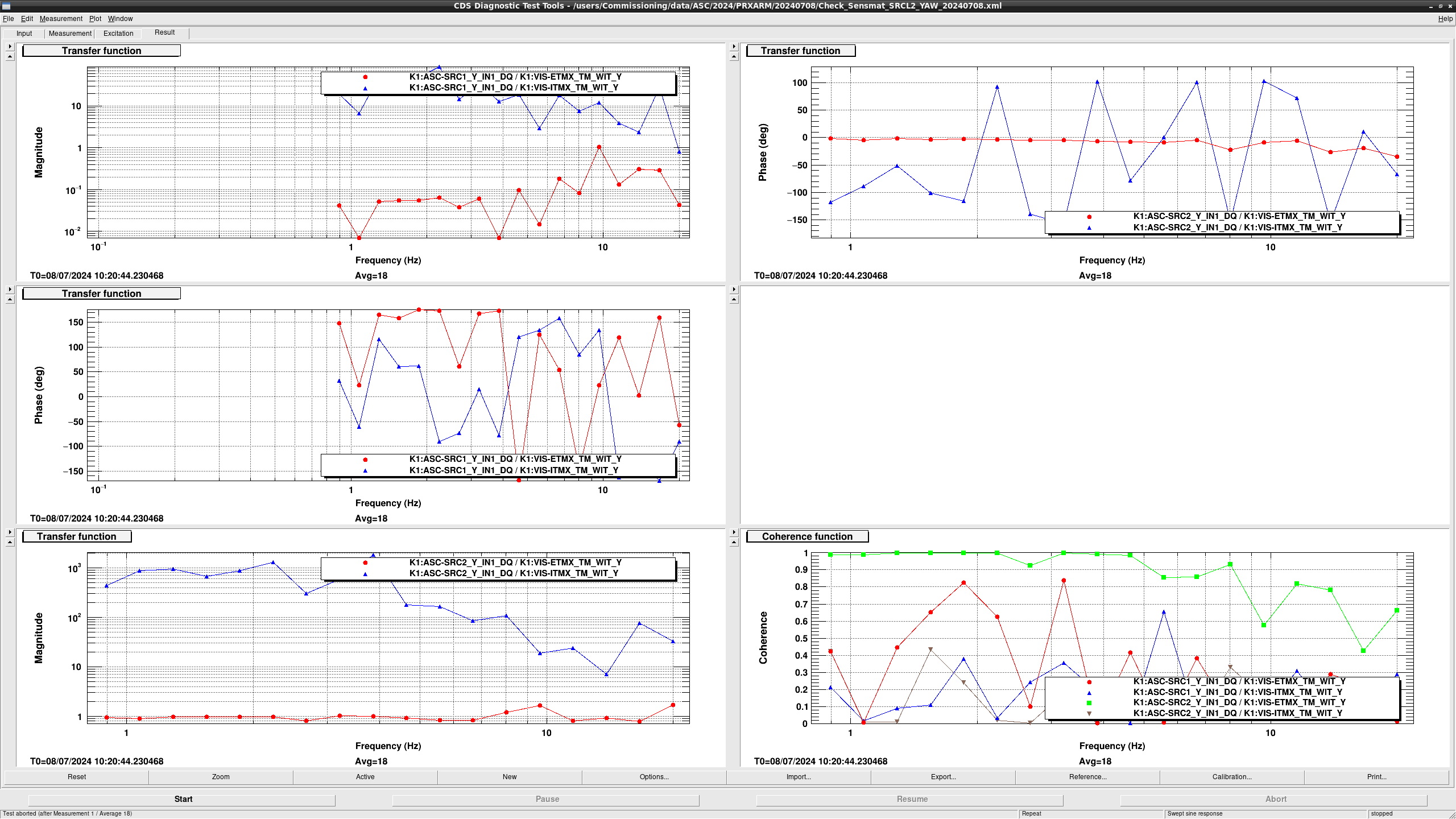Click 'Test aborted' status message
1456x819 pixels.
click(67, 813)
